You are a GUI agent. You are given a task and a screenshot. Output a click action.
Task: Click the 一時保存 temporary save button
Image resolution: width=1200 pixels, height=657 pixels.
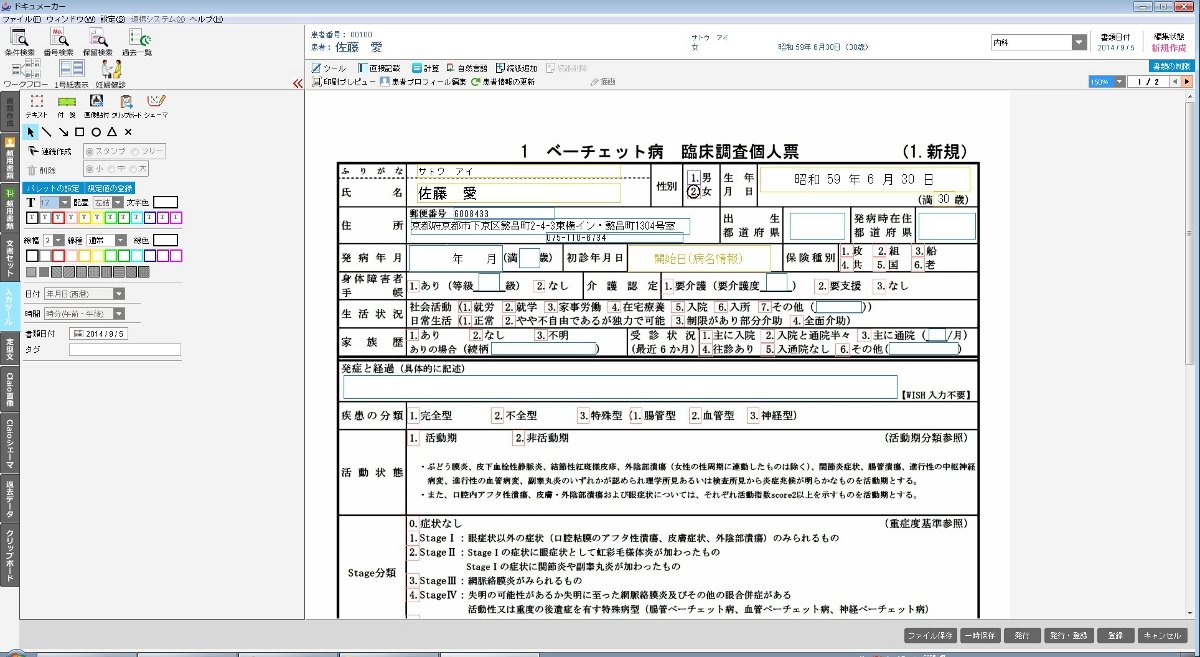point(980,636)
